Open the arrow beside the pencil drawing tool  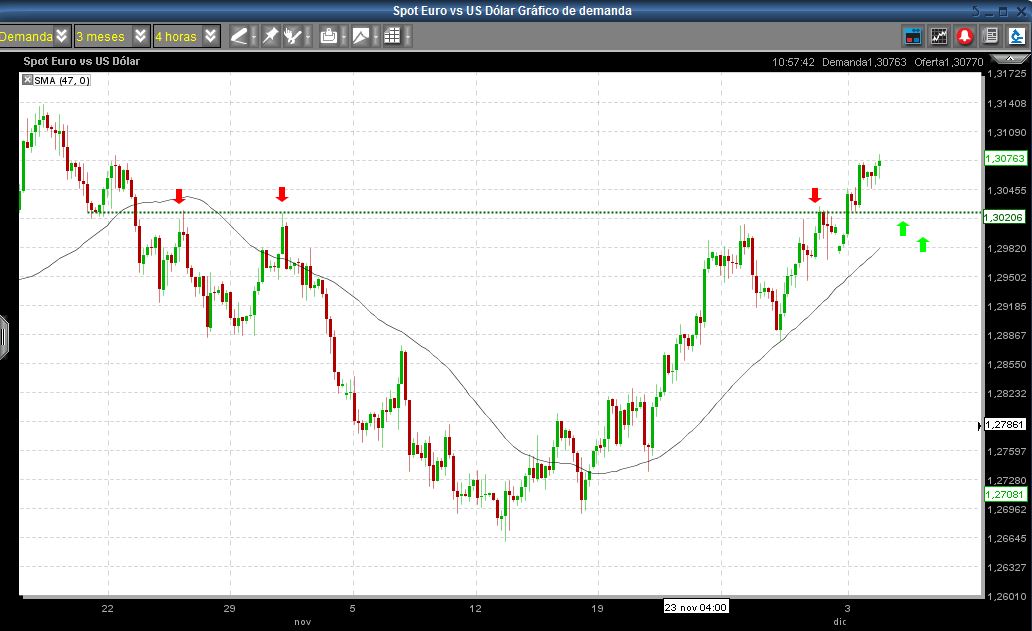[x=253, y=36]
